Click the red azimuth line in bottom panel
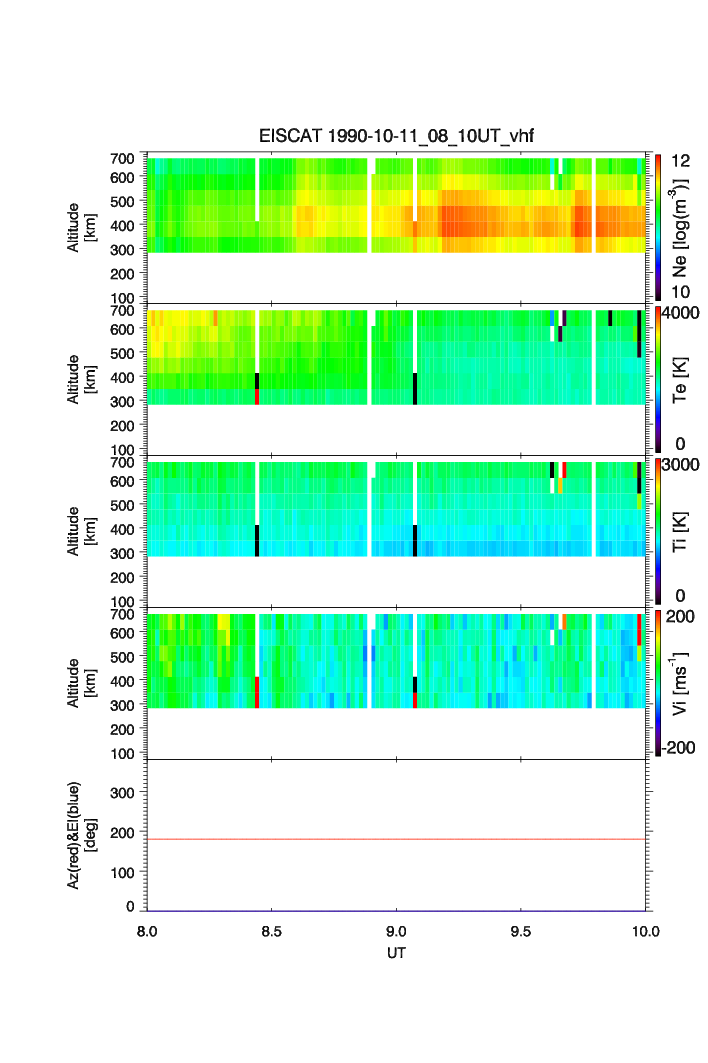Image resolution: width=708 pixels, height=1063 pixels. point(396,839)
